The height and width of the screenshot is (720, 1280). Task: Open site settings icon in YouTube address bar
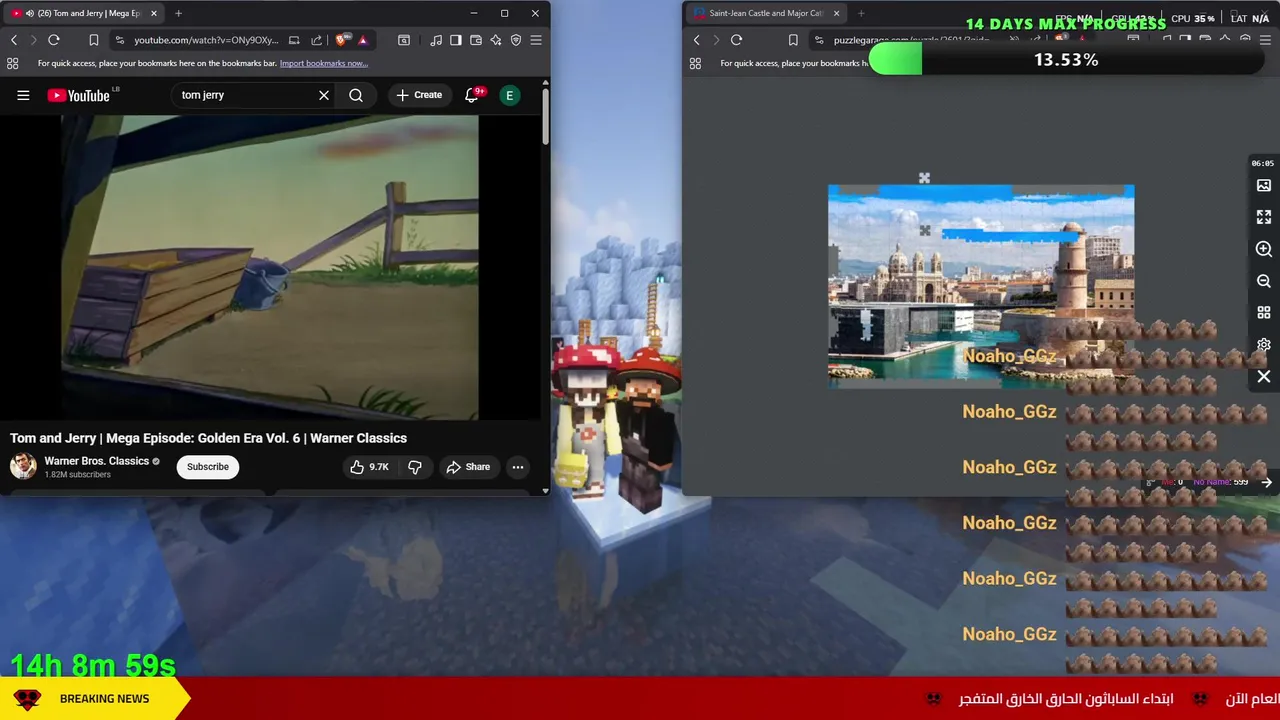tap(119, 40)
